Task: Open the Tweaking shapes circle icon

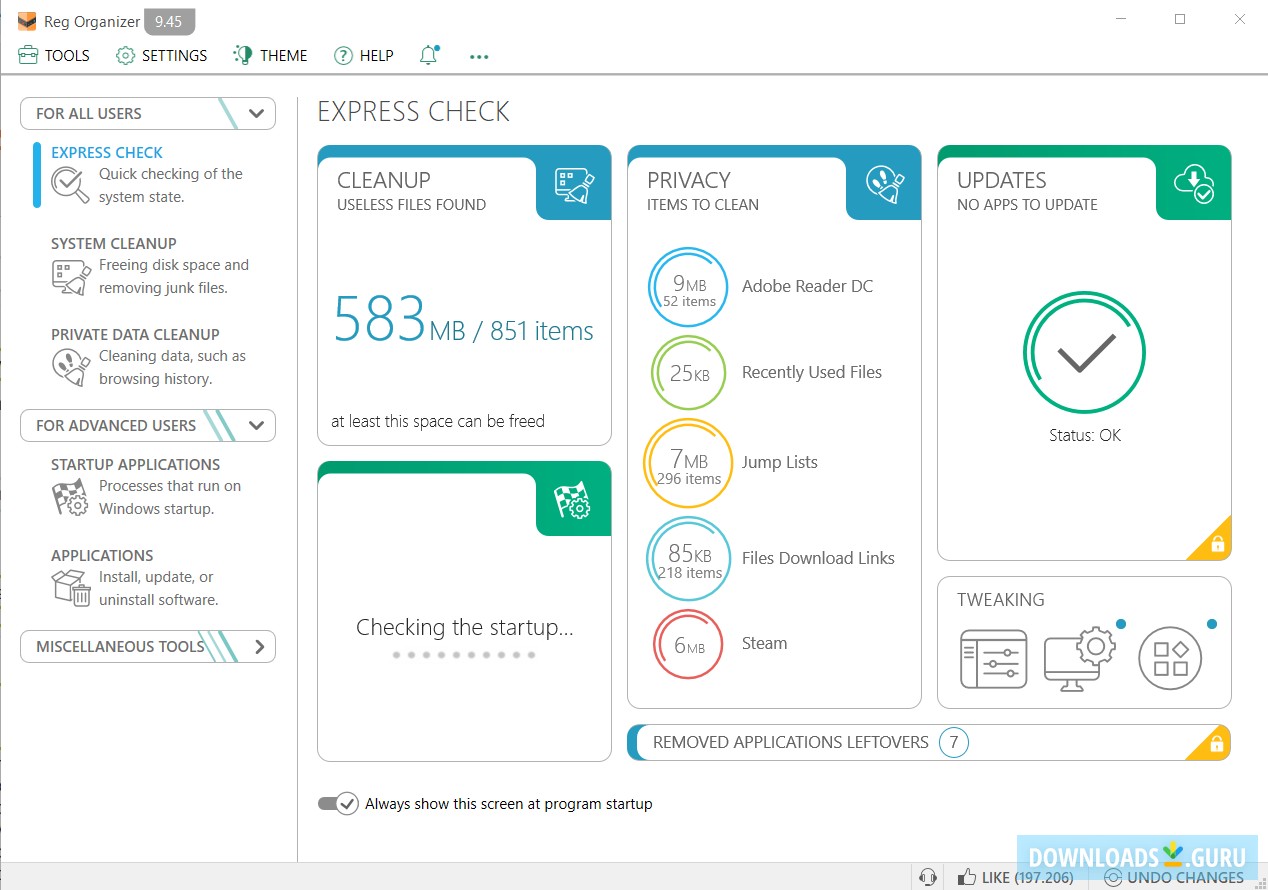Action: click(1170, 659)
